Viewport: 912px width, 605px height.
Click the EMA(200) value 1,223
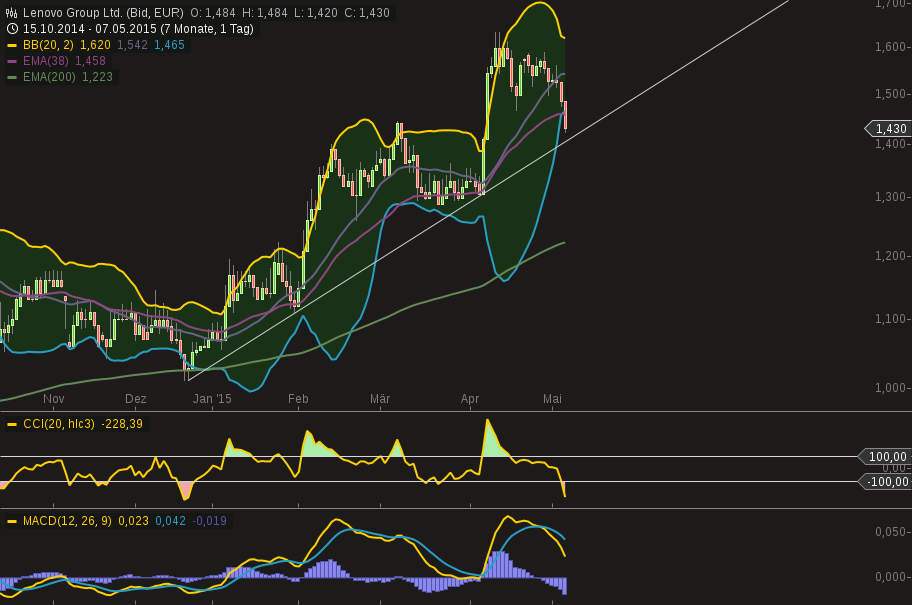point(97,77)
